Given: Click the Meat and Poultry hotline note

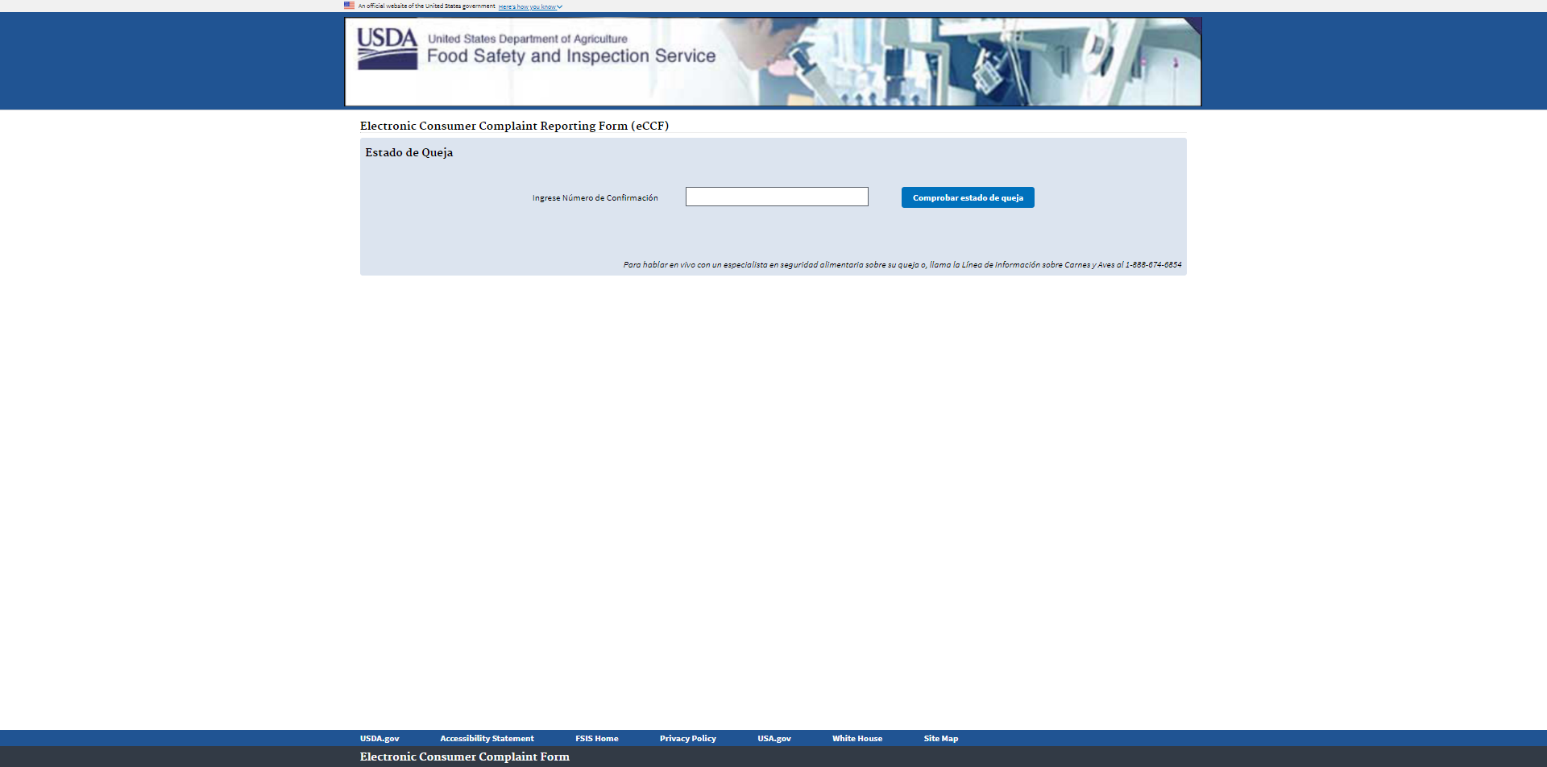Looking at the screenshot, I should (x=902, y=265).
